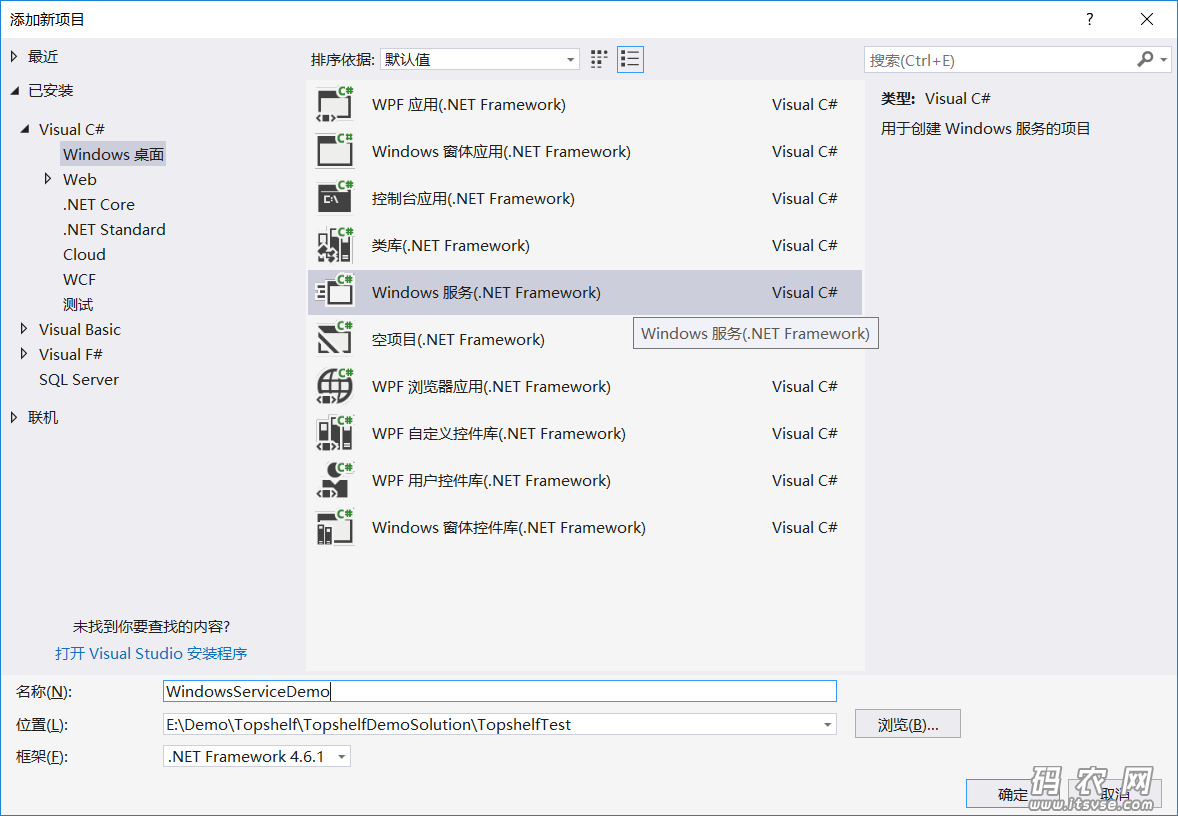Click the 确定 confirm button
The width and height of the screenshot is (1178, 816).
point(1013,794)
